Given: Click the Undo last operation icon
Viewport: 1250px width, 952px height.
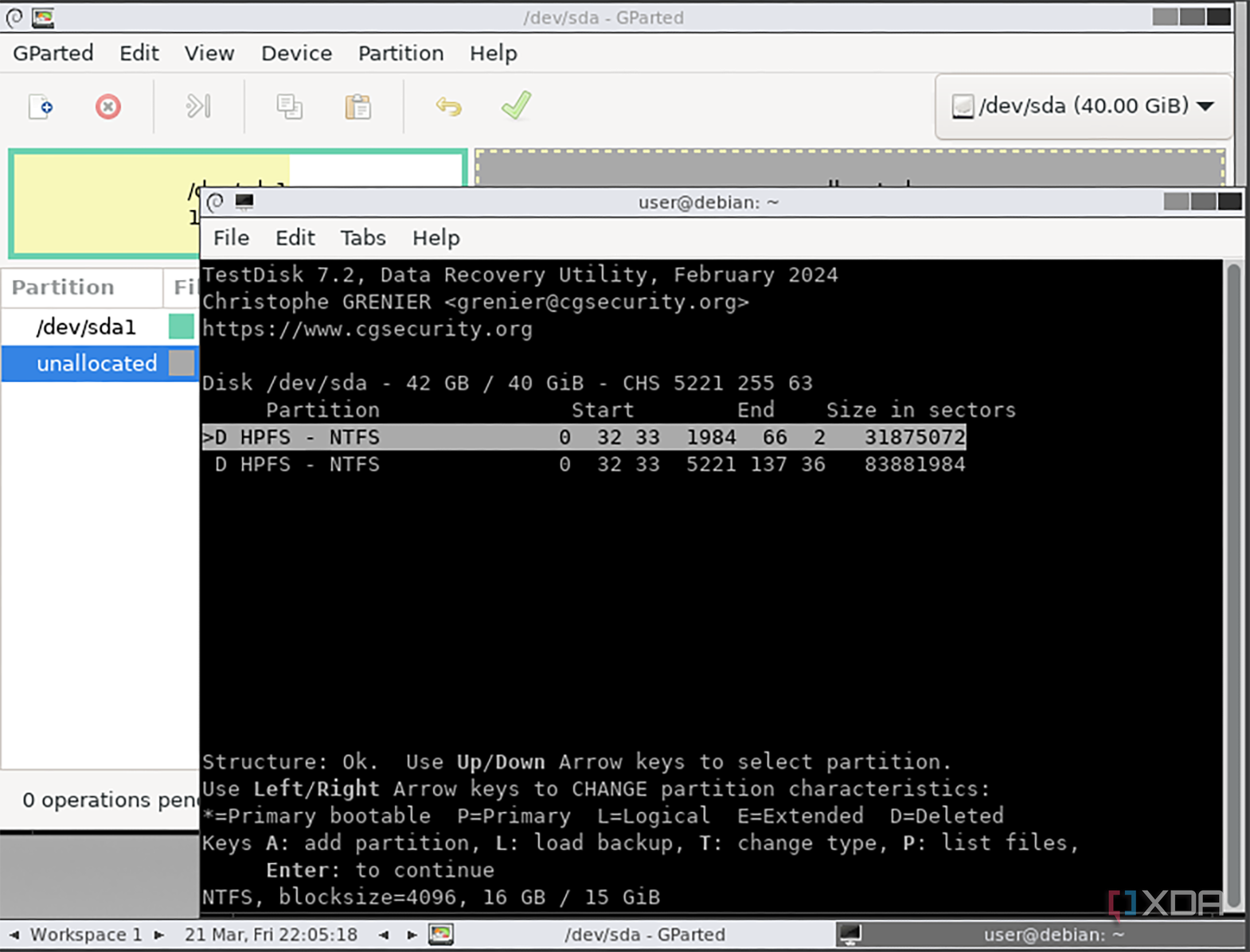Looking at the screenshot, I should pos(448,107).
